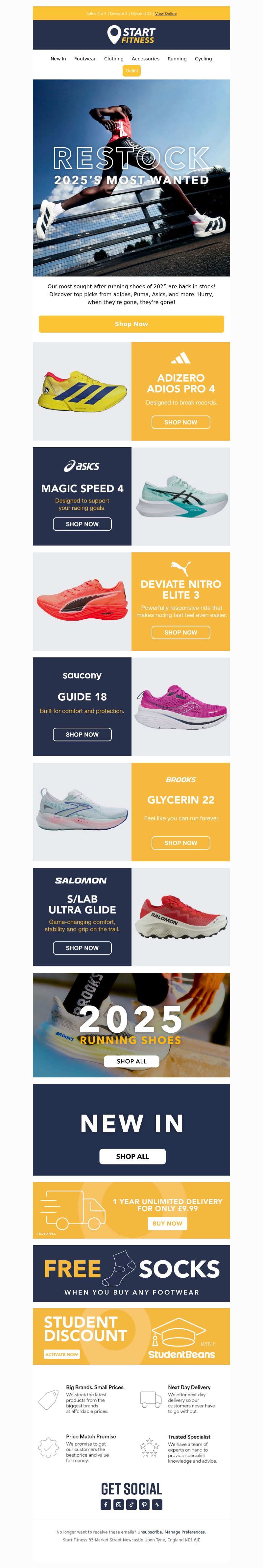The height and width of the screenshot is (1568, 263).
Task: Click Shop All under New In
Action: click(133, 1157)
